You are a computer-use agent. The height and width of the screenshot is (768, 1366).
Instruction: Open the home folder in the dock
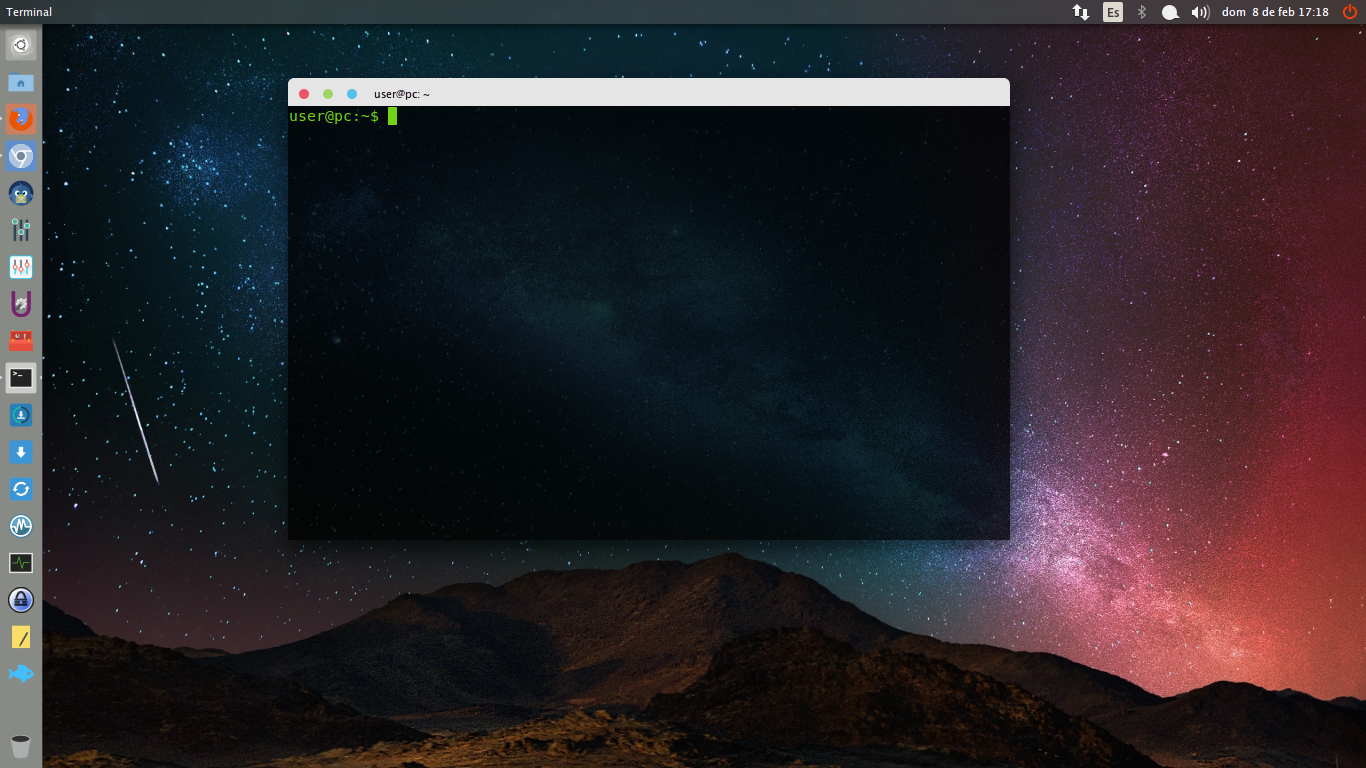21,82
